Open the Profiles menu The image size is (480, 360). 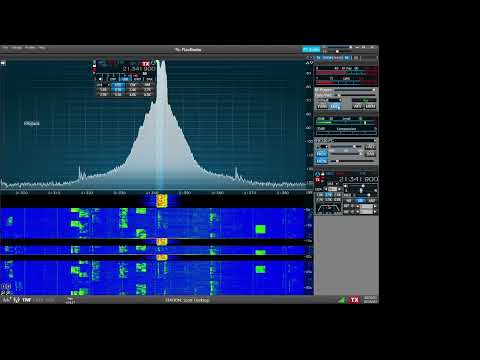click(x=30, y=48)
